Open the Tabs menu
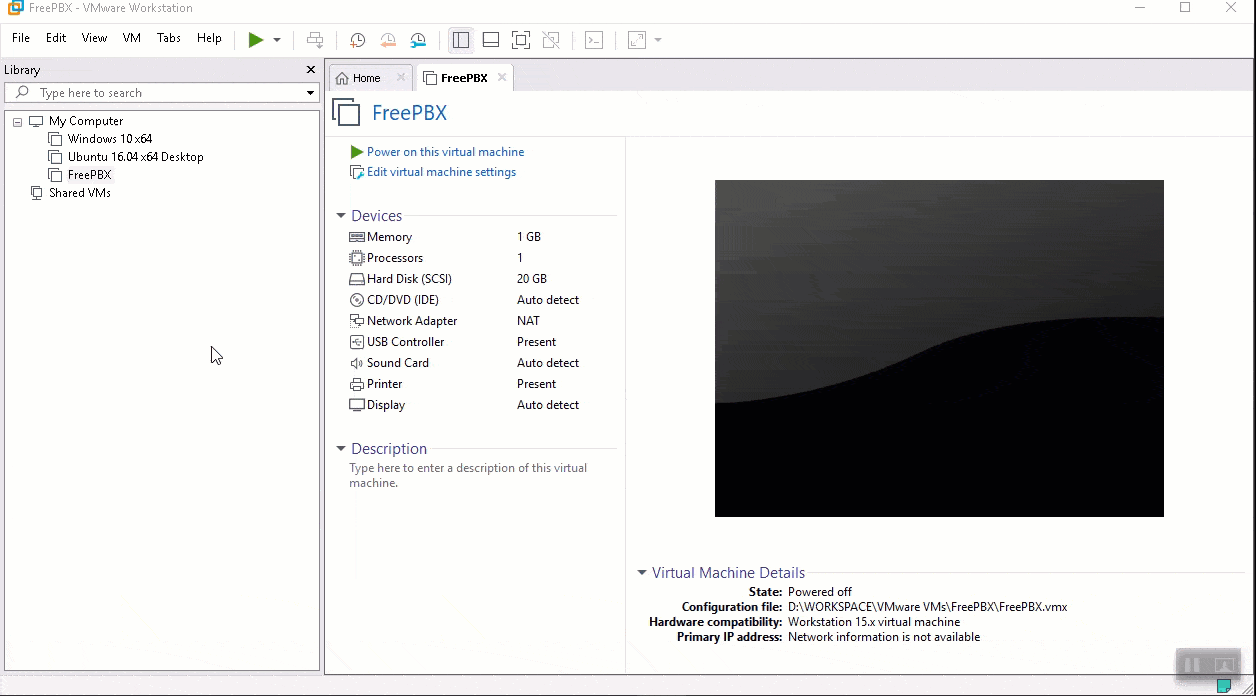 point(169,38)
